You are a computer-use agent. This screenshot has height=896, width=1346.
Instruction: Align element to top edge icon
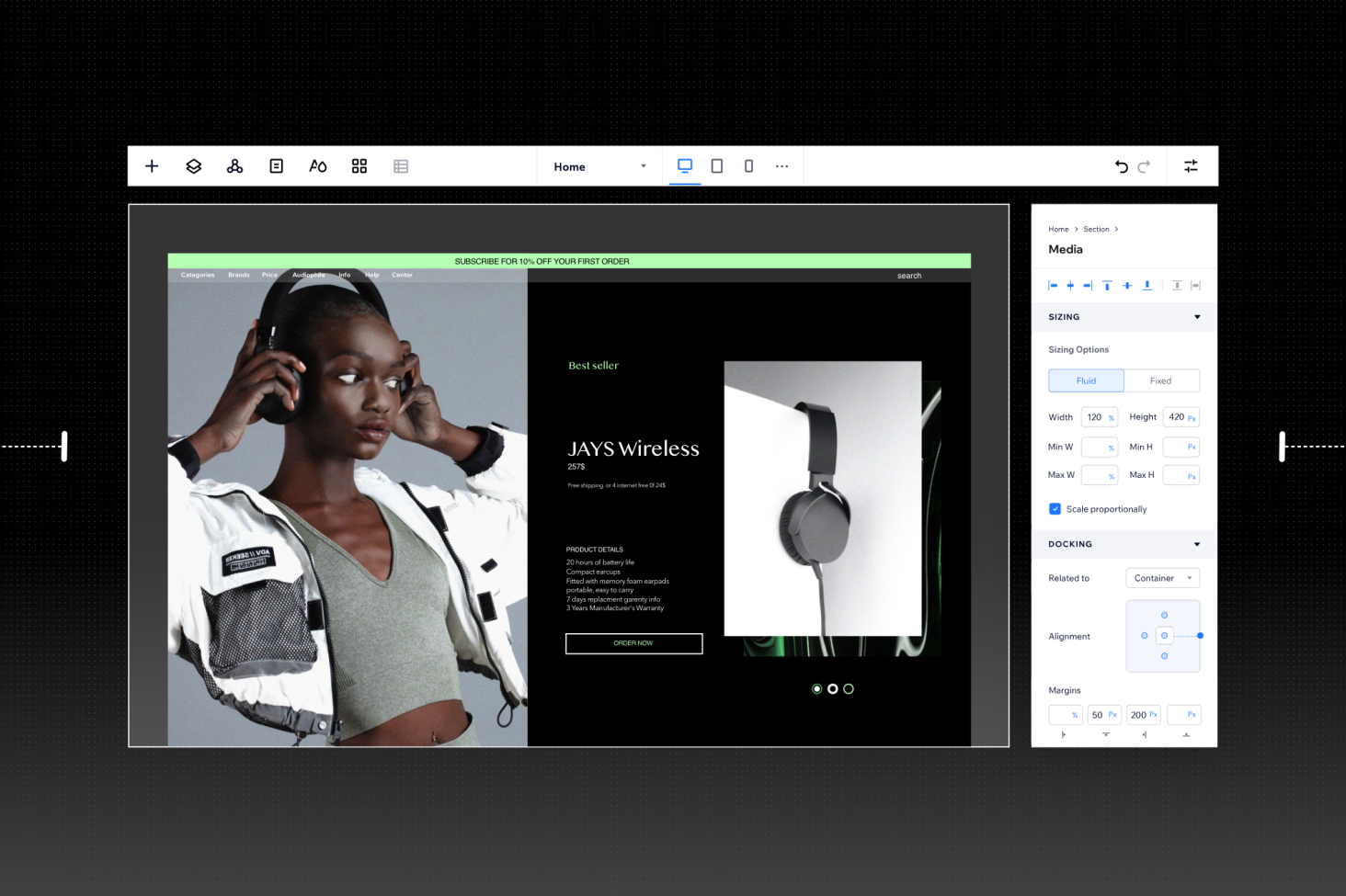point(1107,286)
